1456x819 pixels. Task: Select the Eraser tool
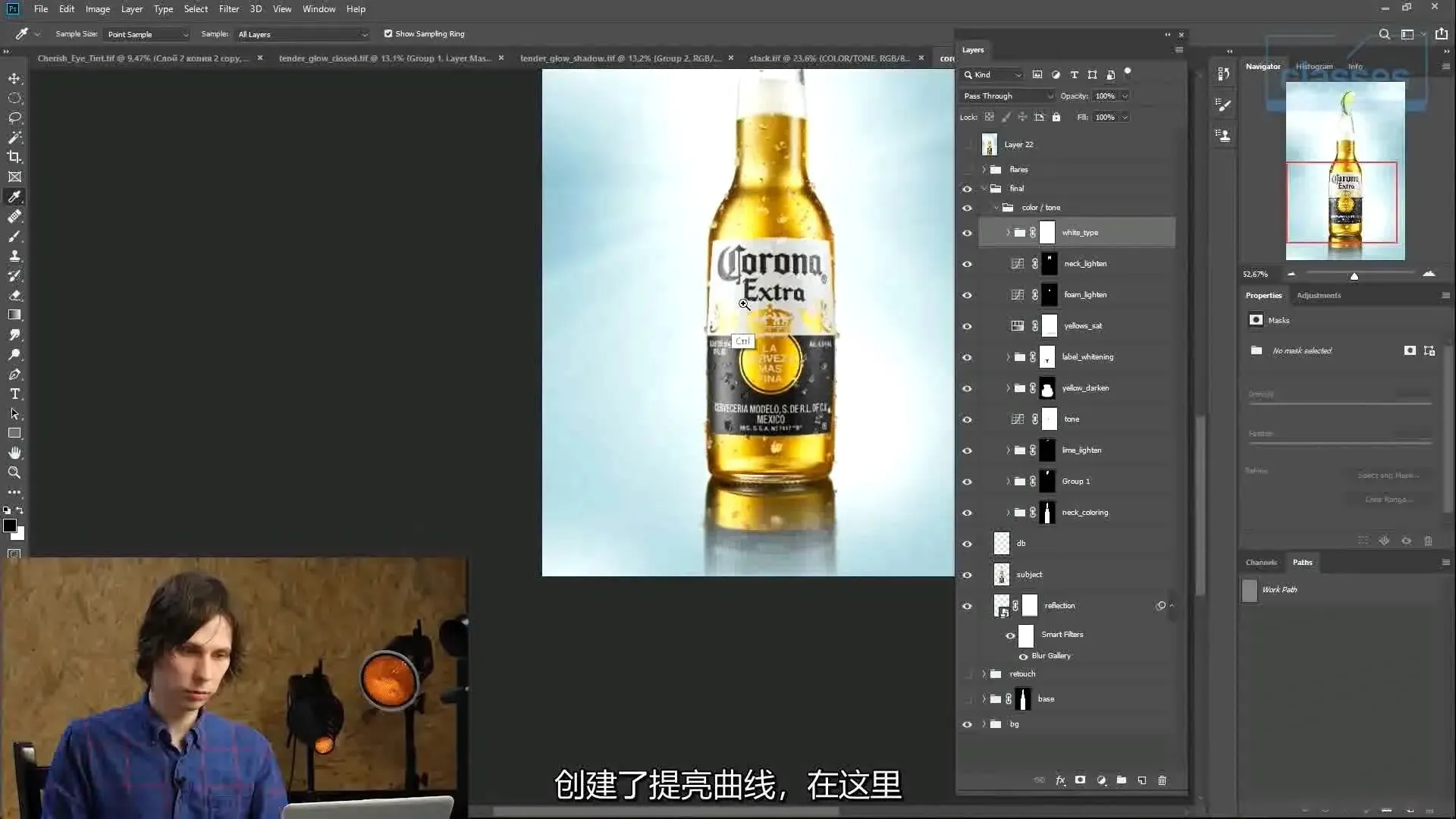tap(14, 295)
